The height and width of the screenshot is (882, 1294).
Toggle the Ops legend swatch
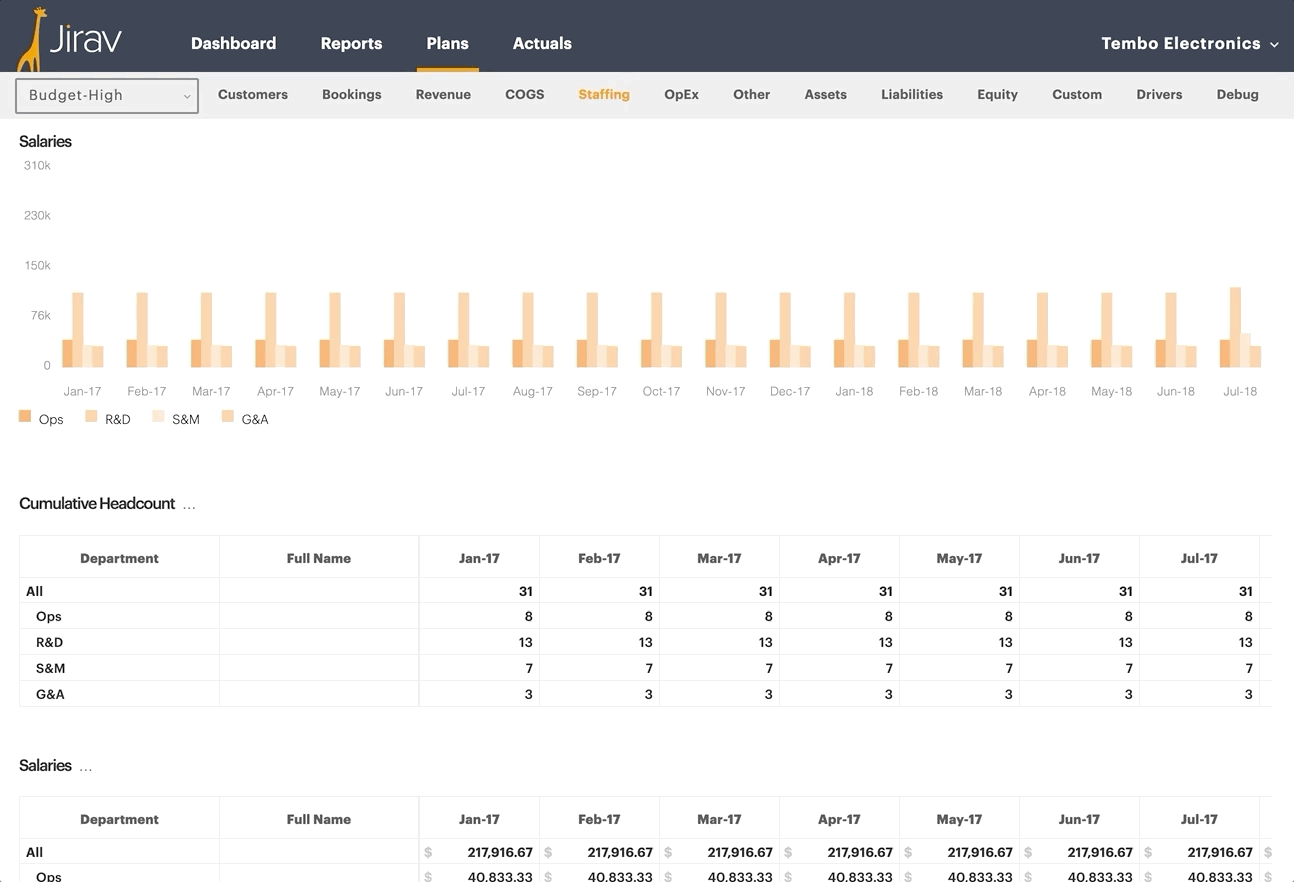25,417
